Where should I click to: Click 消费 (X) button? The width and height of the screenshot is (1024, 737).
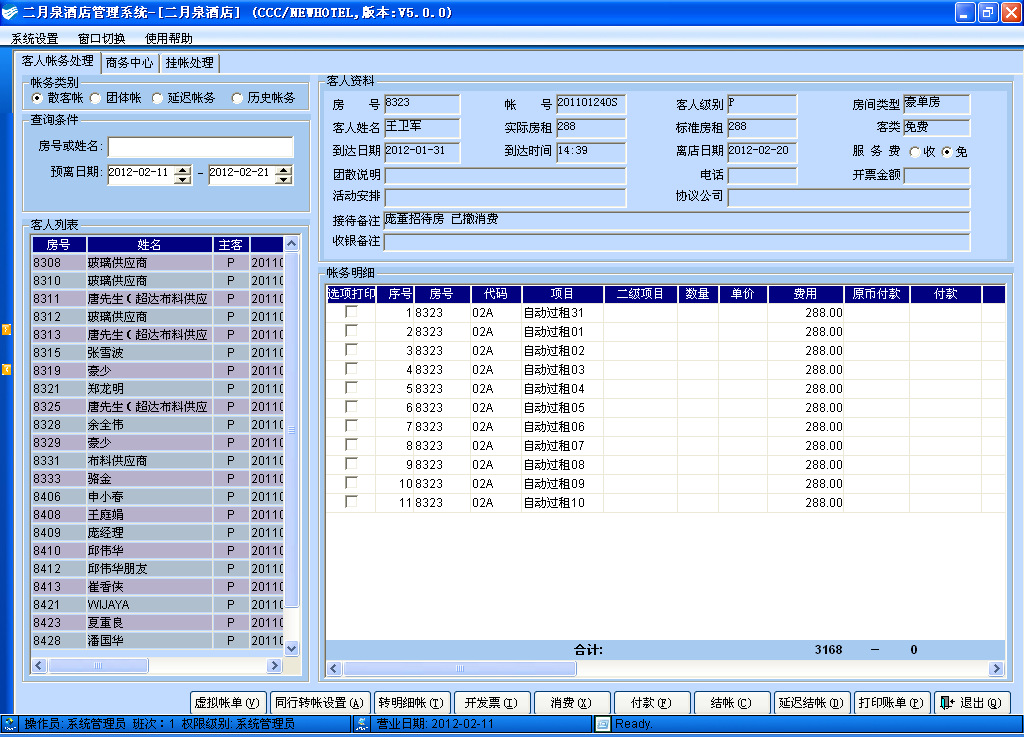[x=571, y=703]
